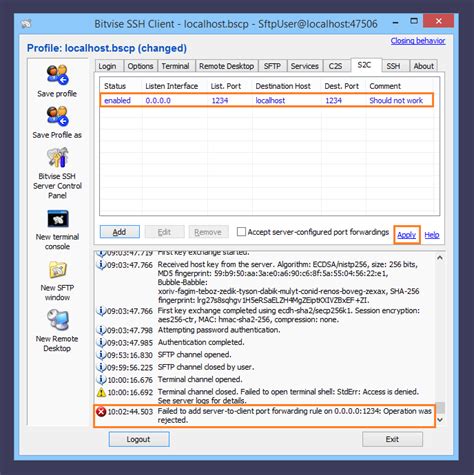The height and width of the screenshot is (475, 474).
Task: Click the Logout button
Action: (x=139, y=439)
